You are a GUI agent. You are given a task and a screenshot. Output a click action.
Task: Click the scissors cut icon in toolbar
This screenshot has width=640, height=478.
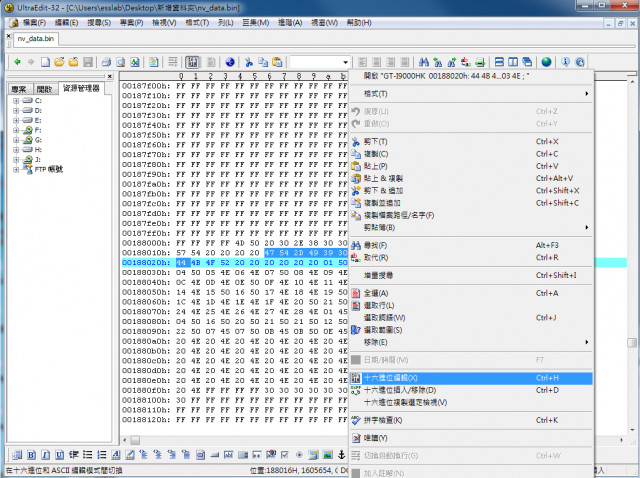249,62
